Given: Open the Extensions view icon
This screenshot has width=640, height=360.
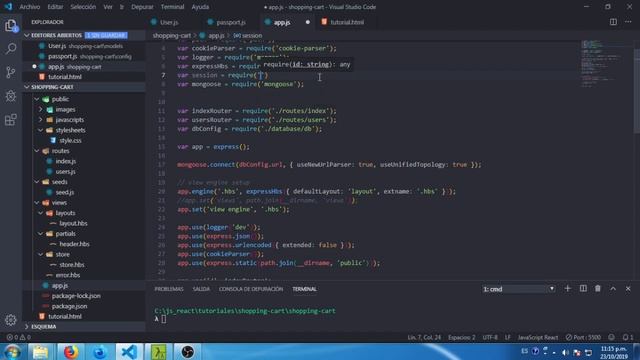Looking at the screenshot, I should [11, 120].
